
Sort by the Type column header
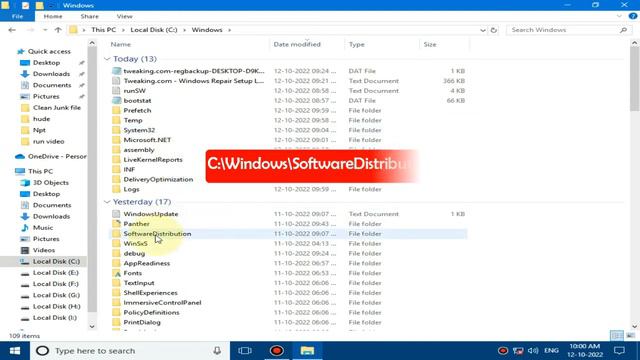[x=356, y=44]
